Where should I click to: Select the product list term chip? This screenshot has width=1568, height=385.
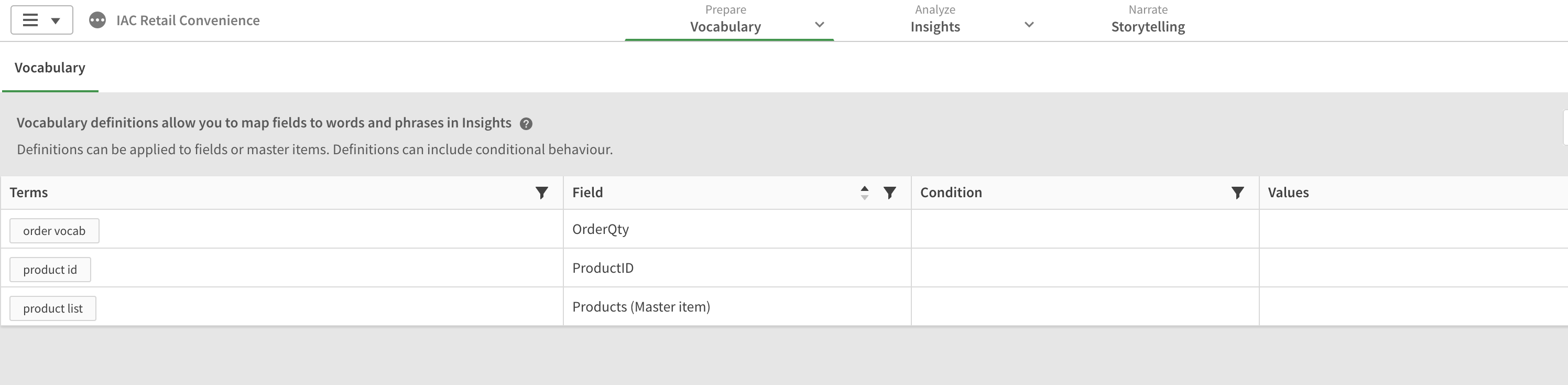[x=52, y=308]
